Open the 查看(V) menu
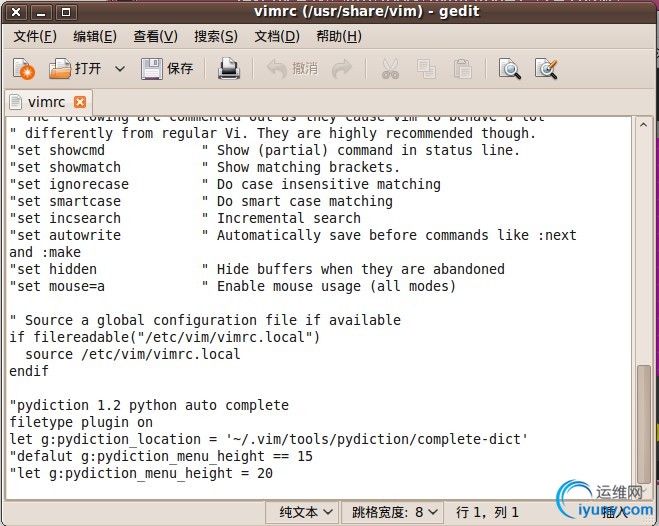659x526 pixels. coord(155,37)
